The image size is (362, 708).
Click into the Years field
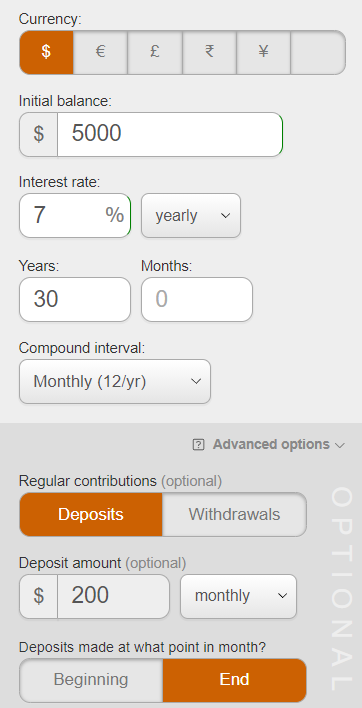point(75,299)
